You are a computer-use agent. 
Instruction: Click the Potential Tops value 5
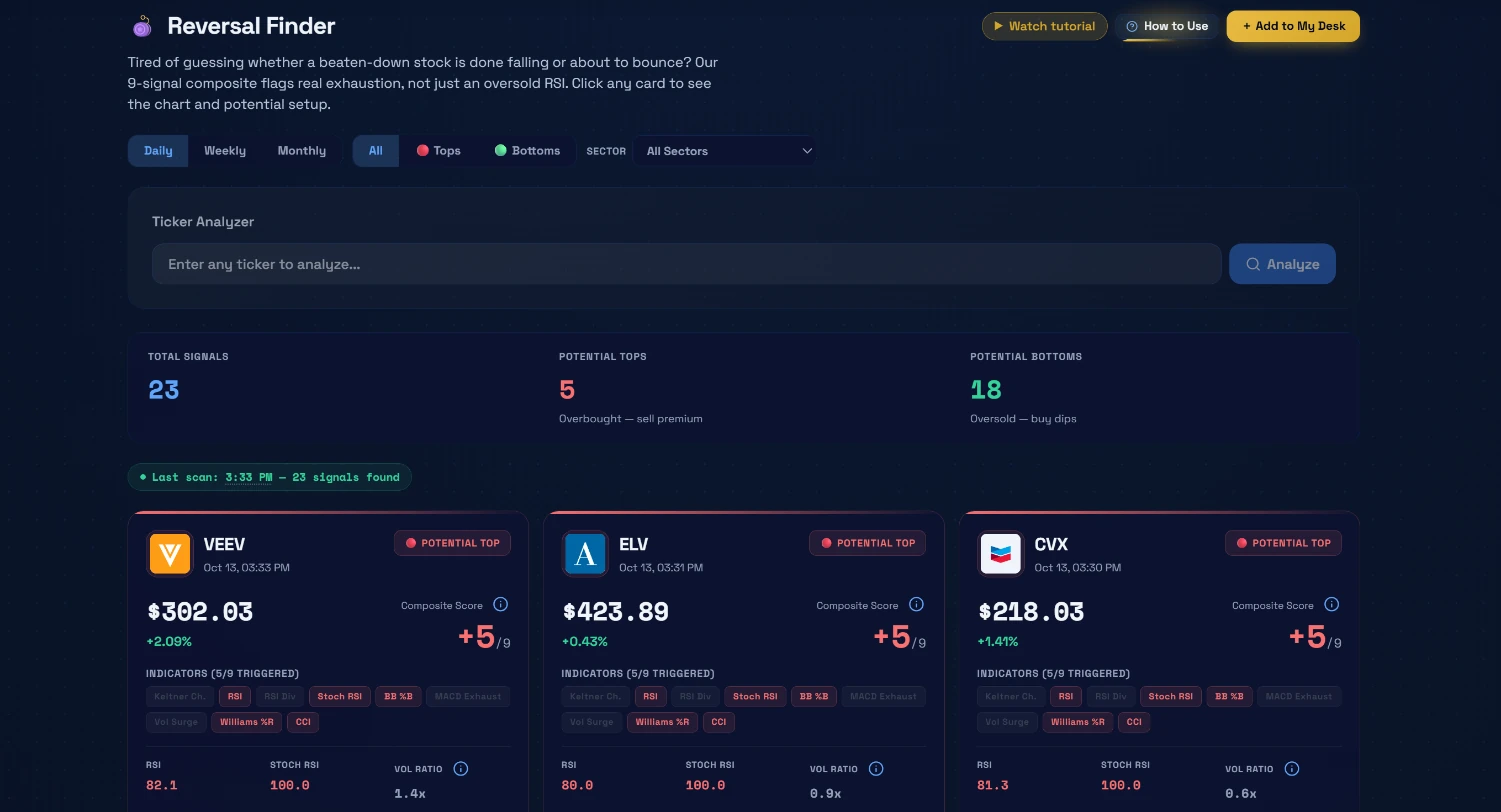point(567,390)
